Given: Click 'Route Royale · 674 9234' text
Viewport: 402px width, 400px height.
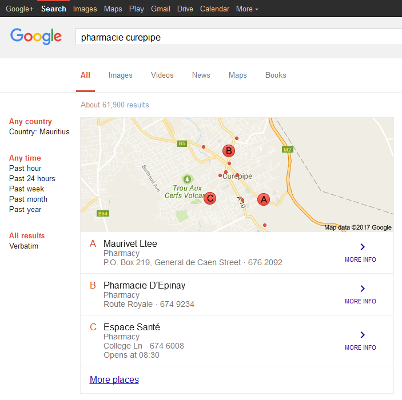Looking at the screenshot, I should 149,304.
